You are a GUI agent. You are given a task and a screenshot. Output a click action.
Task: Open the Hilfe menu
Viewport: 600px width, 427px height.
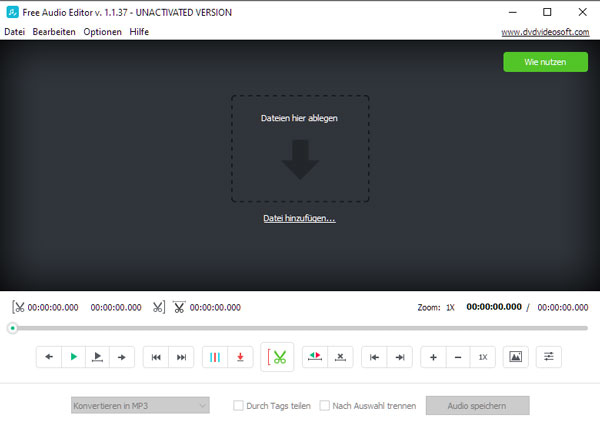tap(139, 32)
